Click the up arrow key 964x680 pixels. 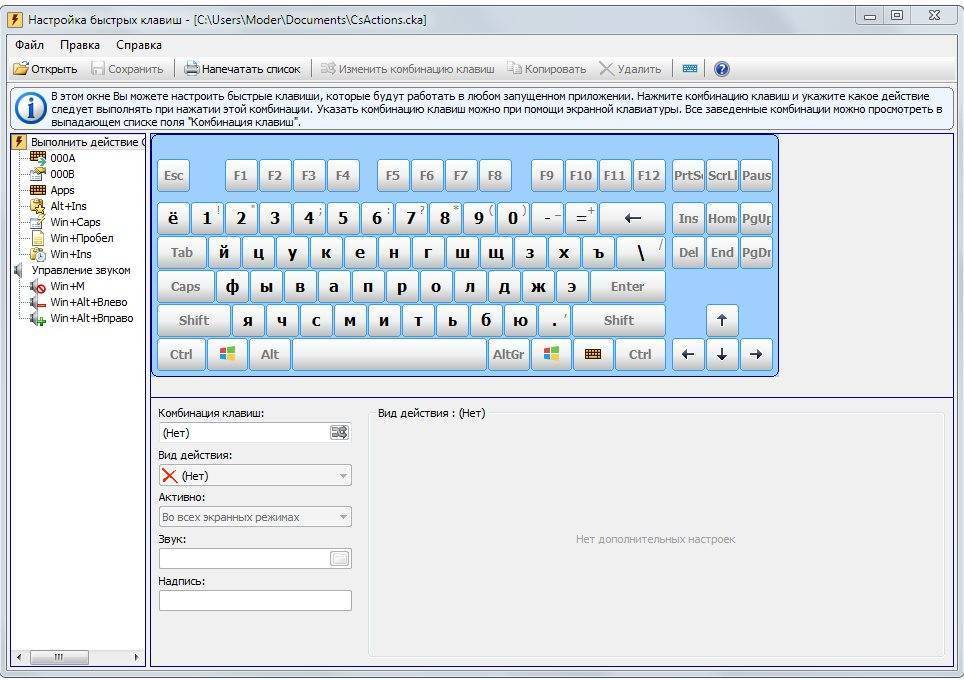[x=722, y=320]
